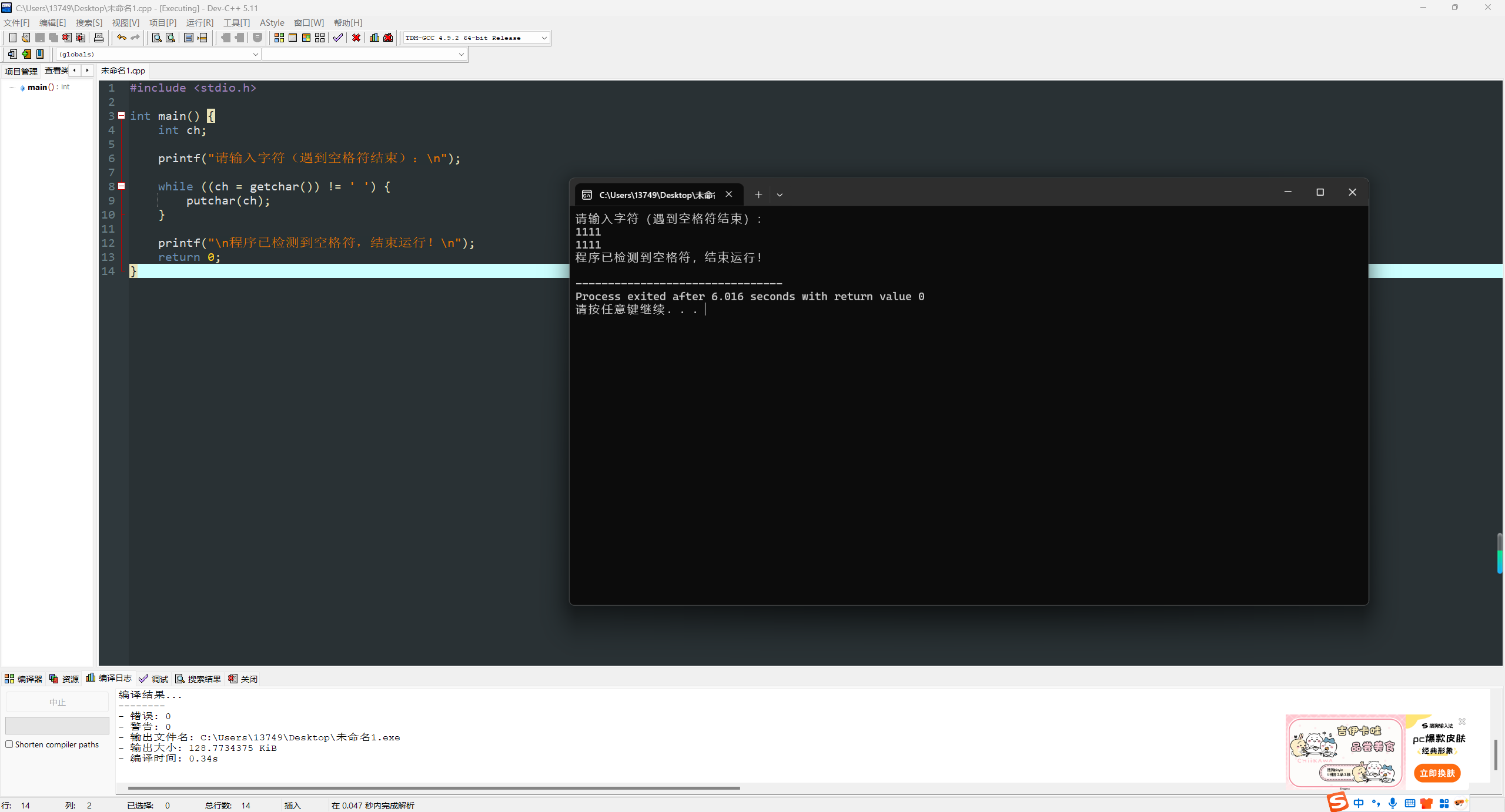Screen dimensions: 1505x812
Task: Click the Compile grid icon
Action: tap(279, 38)
